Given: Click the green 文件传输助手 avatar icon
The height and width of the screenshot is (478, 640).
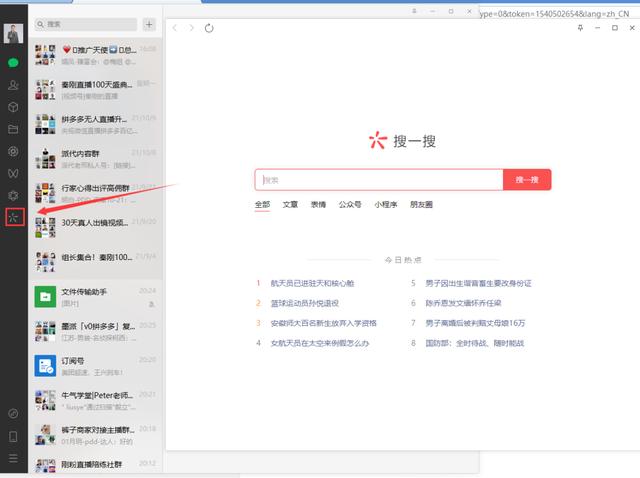Looking at the screenshot, I should (45, 297).
